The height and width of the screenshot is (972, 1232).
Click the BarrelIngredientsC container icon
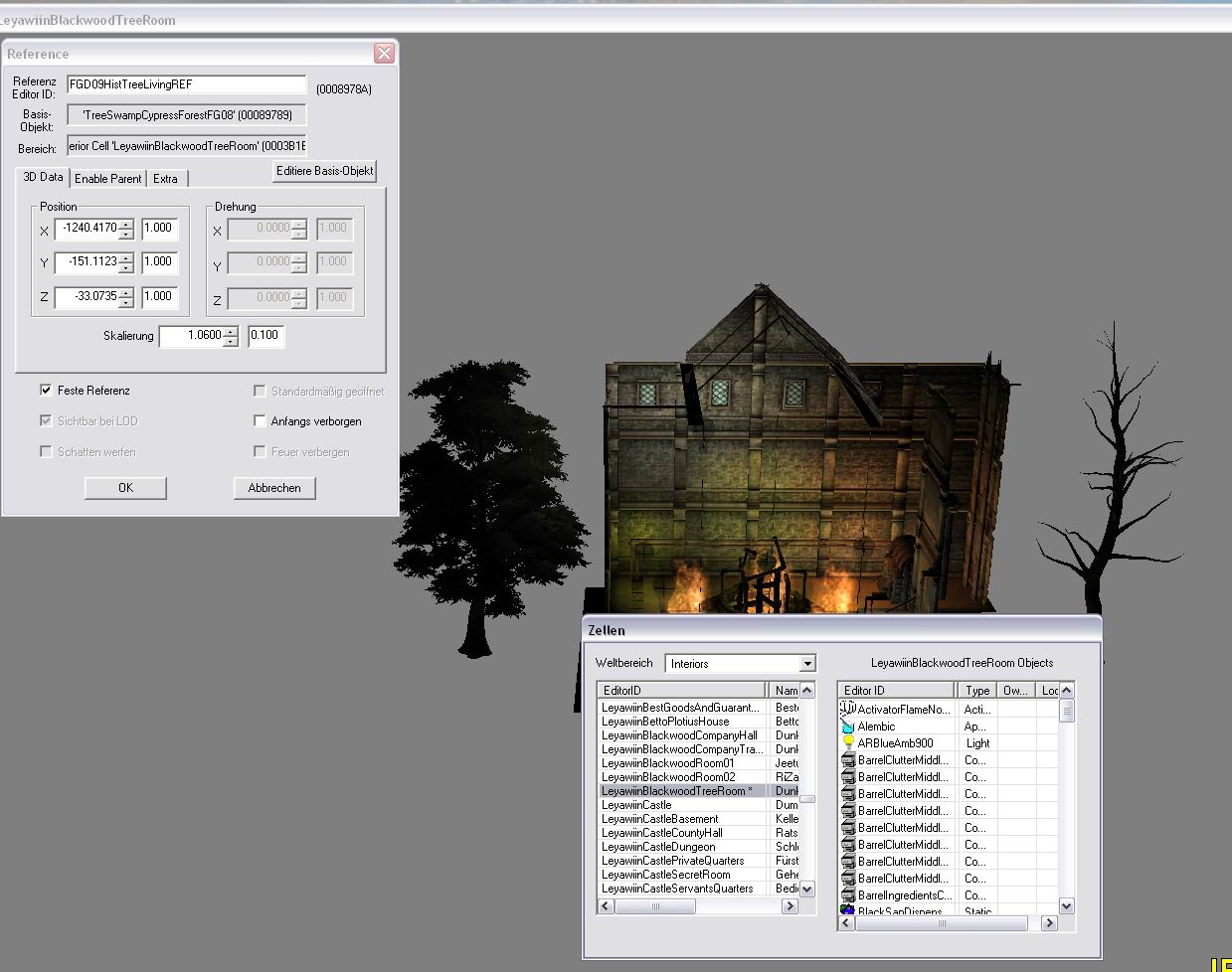[x=848, y=895]
